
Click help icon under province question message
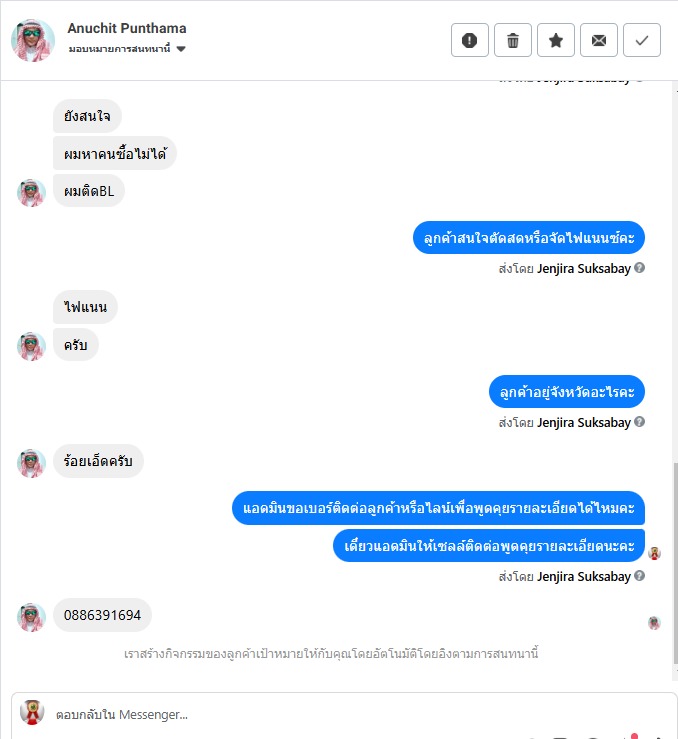(639, 422)
